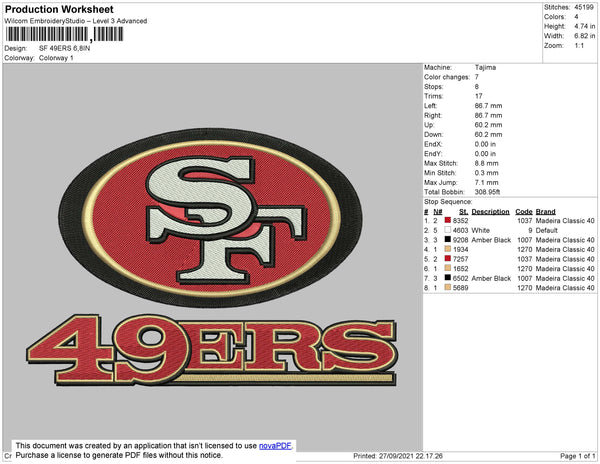Select the 'White' description in row 2
This screenshot has width=600, height=464.
click(480, 230)
